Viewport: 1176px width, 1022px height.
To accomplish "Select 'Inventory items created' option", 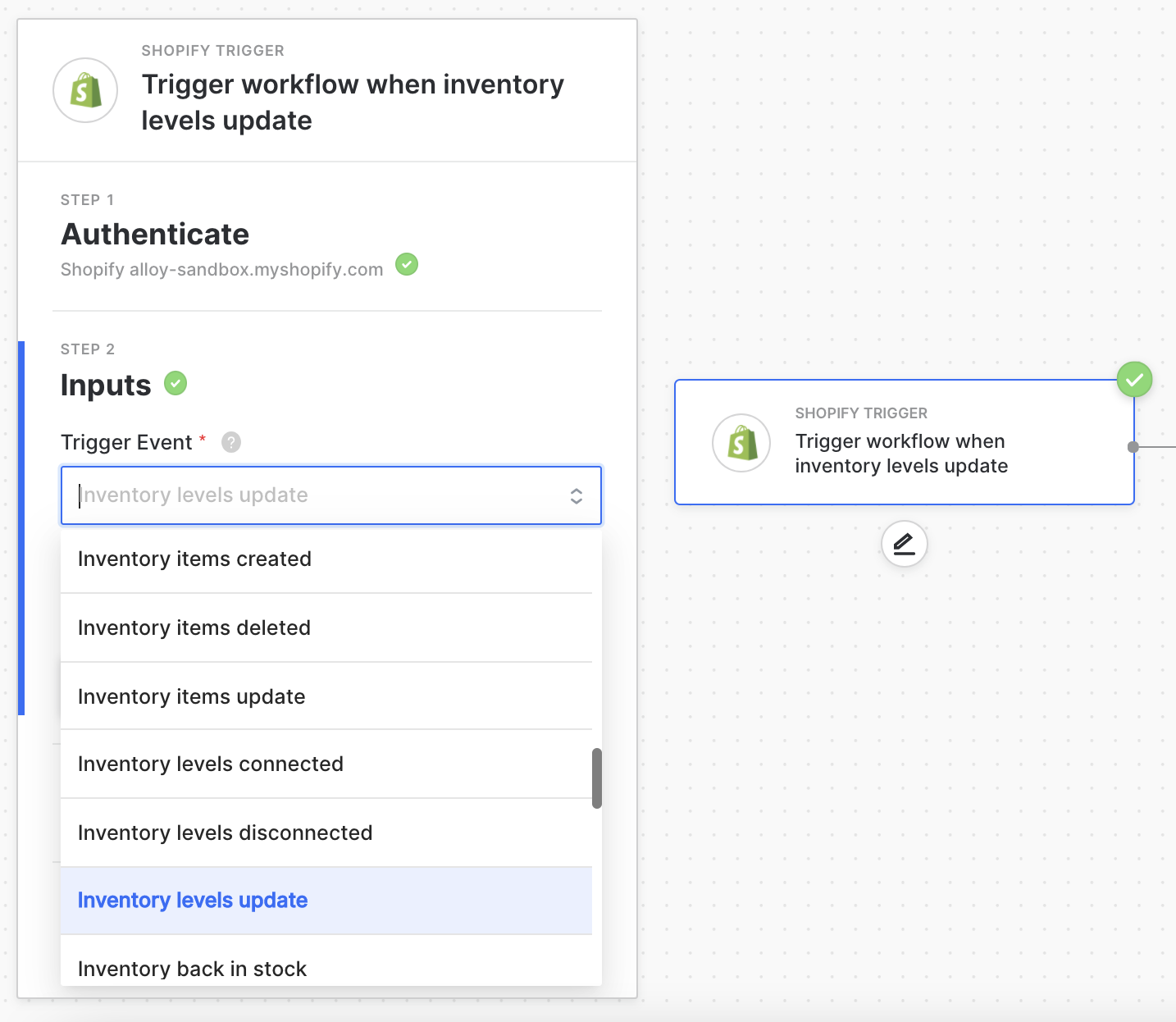I will click(194, 559).
